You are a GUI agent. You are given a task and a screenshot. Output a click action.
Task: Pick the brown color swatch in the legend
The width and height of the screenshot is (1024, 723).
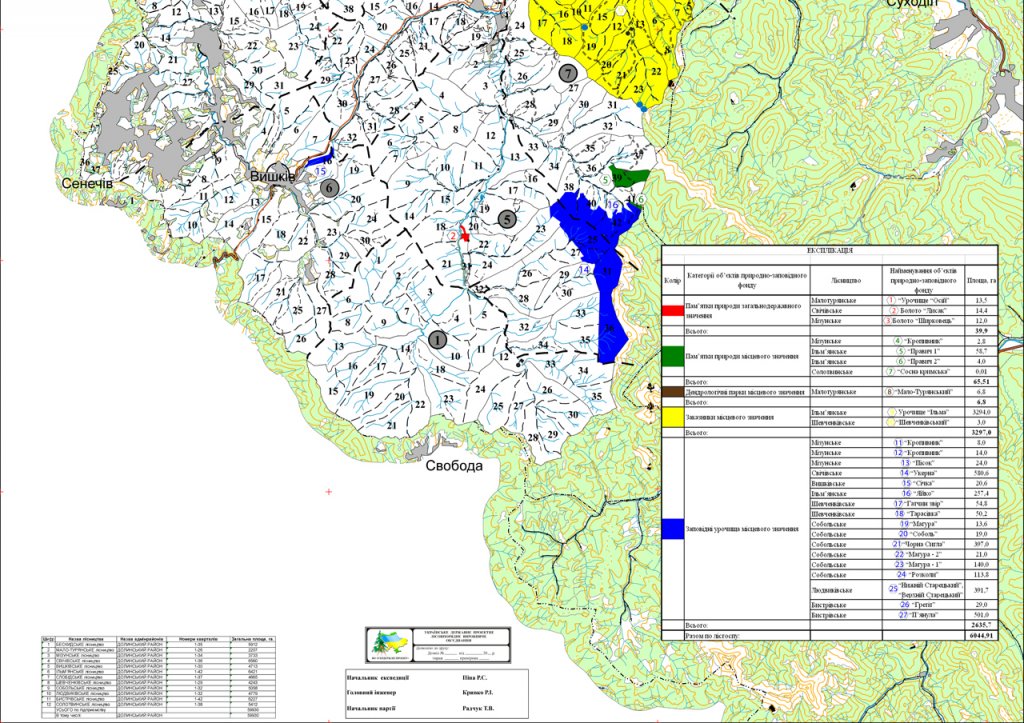coord(673,391)
